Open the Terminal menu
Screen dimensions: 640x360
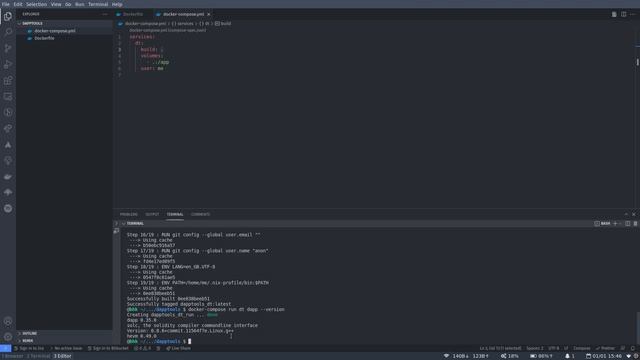(98, 4)
